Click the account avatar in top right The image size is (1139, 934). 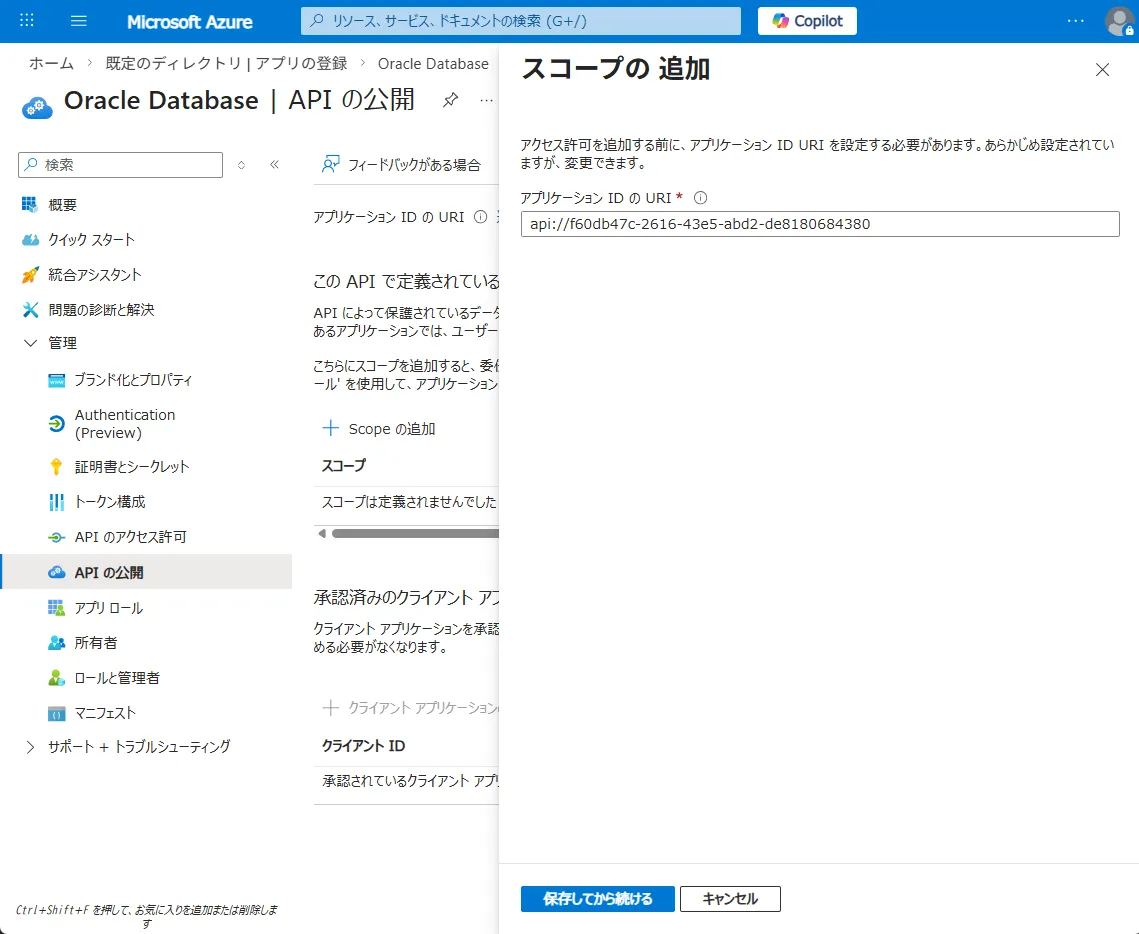[x=1120, y=20]
